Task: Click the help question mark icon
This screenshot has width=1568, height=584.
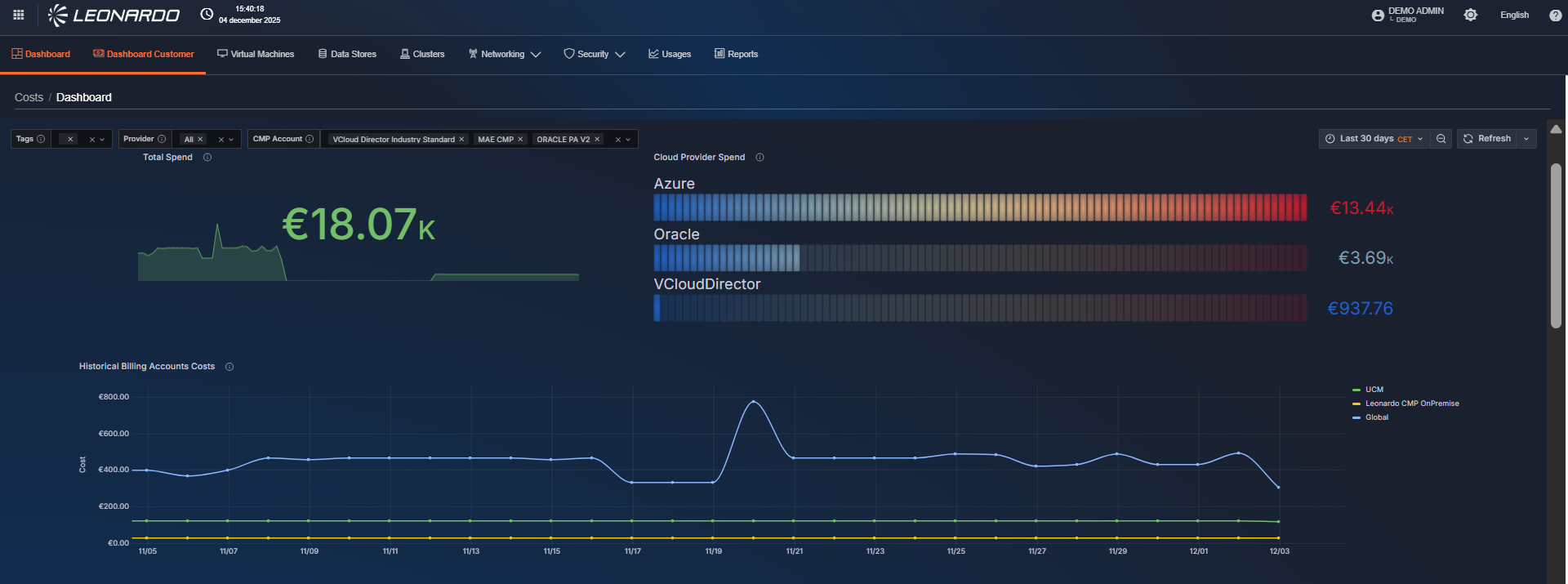Action: (x=1555, y=16)
